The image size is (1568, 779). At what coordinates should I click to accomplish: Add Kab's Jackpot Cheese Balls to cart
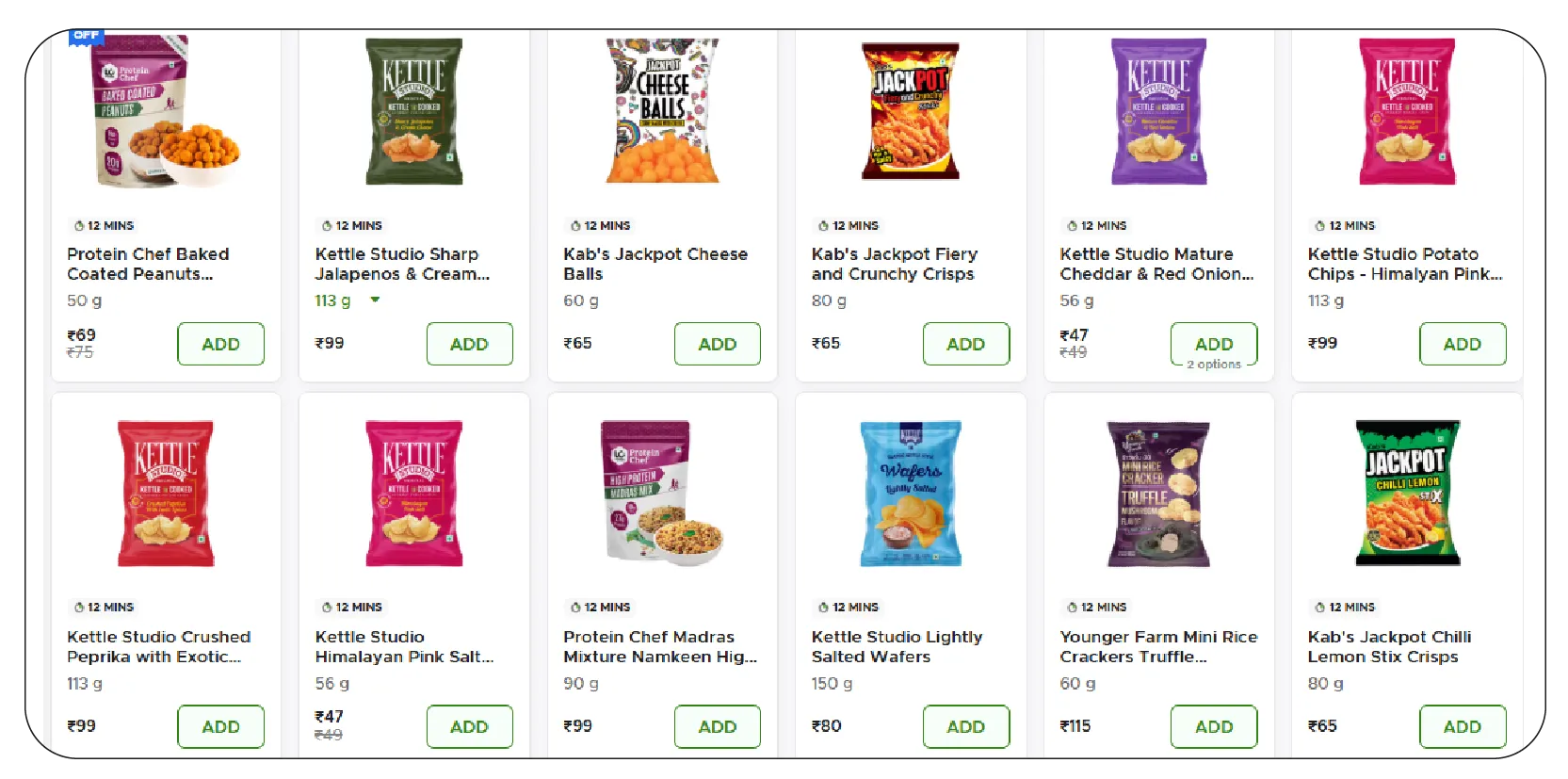(x=718, y=344)
